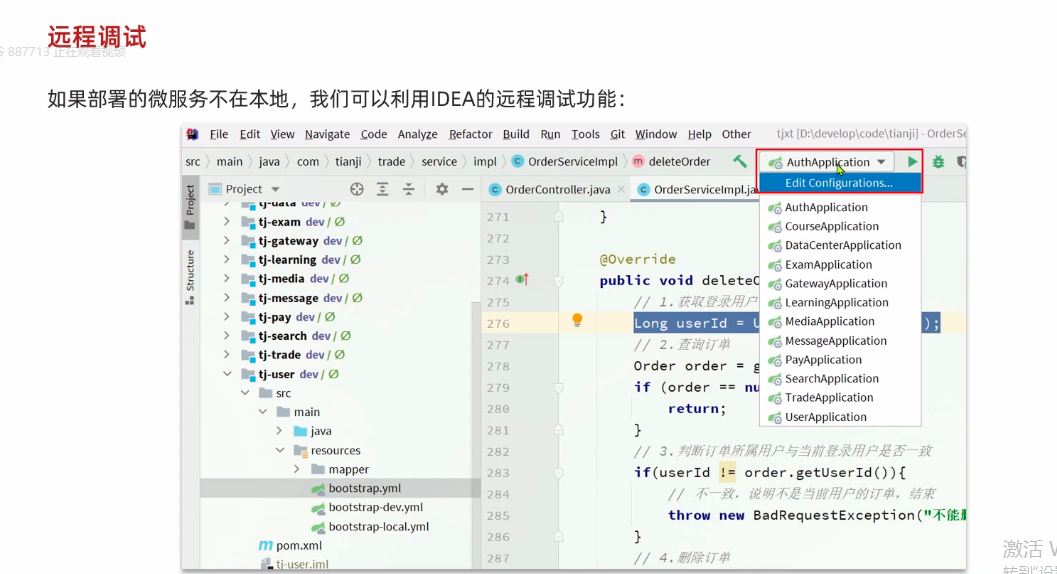Select ExamApplication configuration

(x=840, y=264)
